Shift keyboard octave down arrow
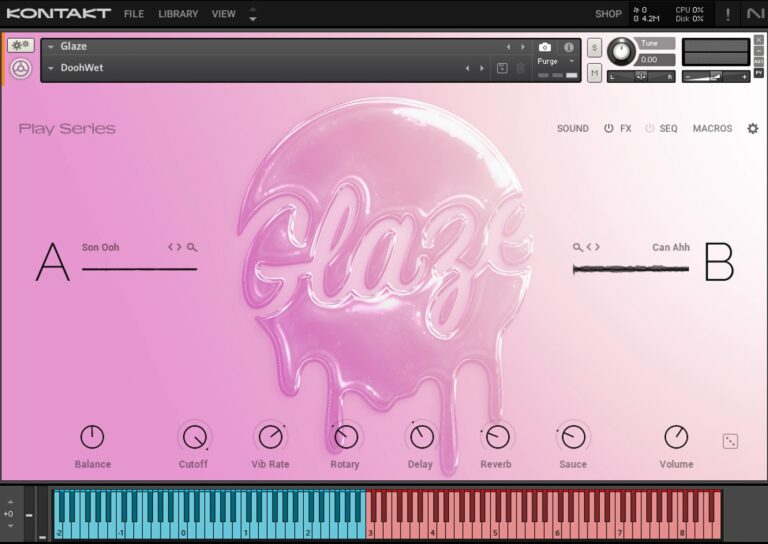768x544 pixels. pos(10,526)
